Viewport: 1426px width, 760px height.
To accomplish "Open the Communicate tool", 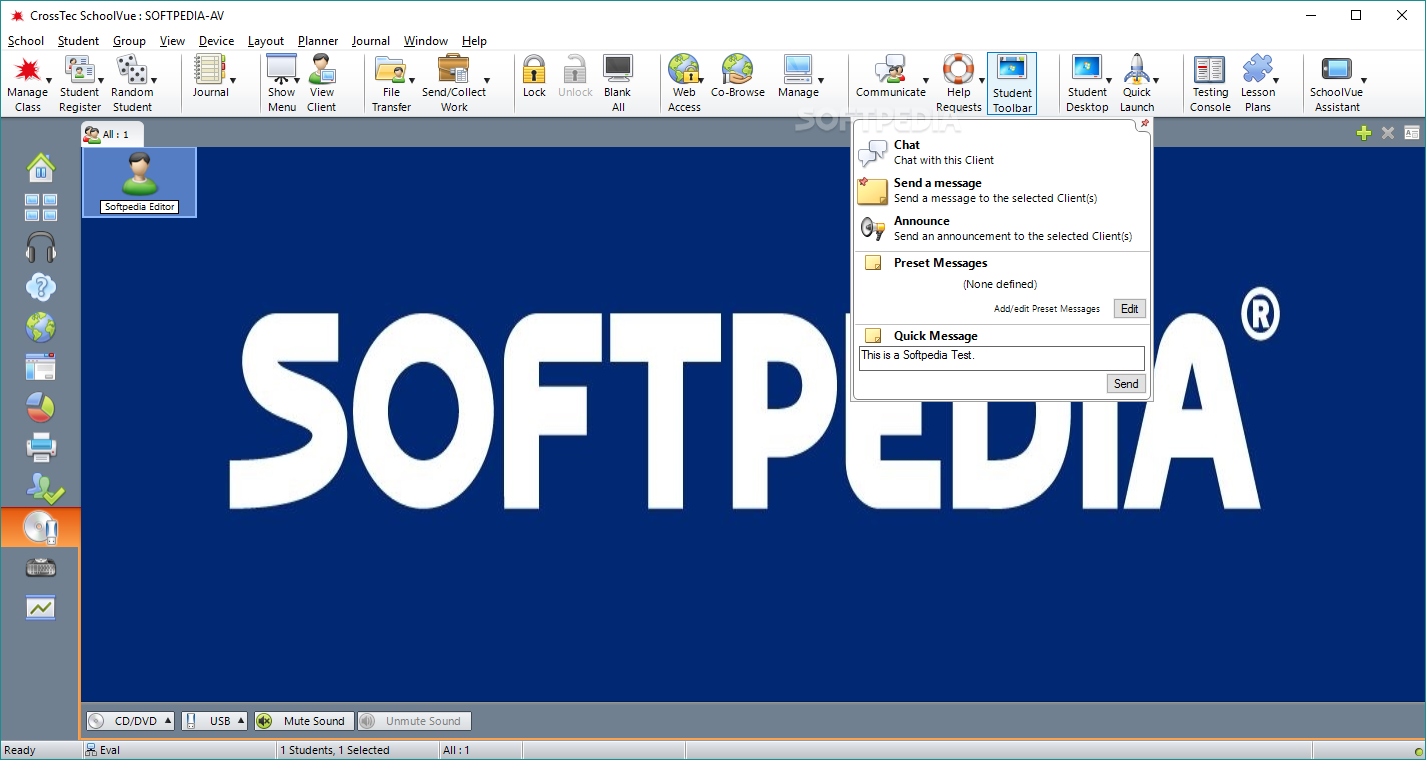I will (890, 76).
